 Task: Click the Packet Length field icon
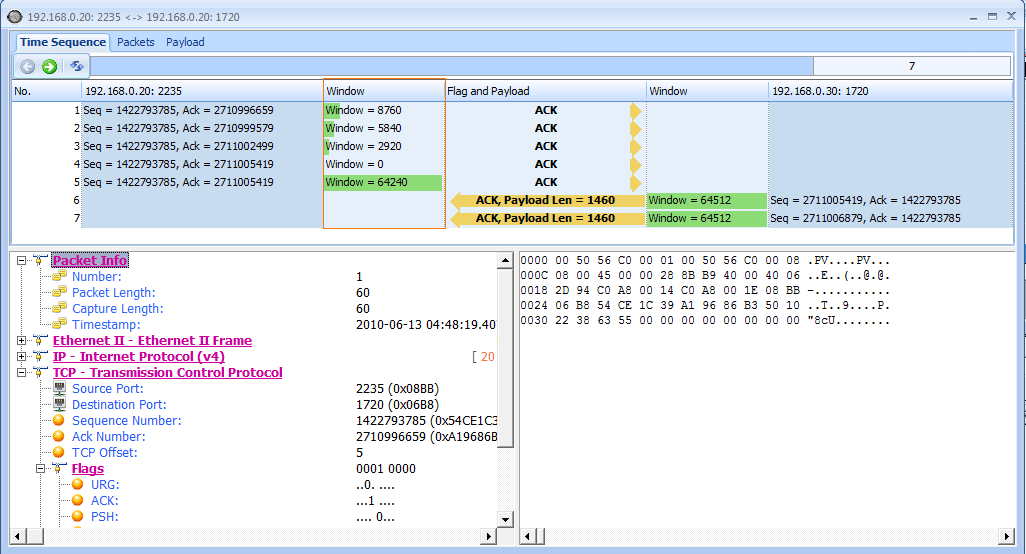click(60, 291)
